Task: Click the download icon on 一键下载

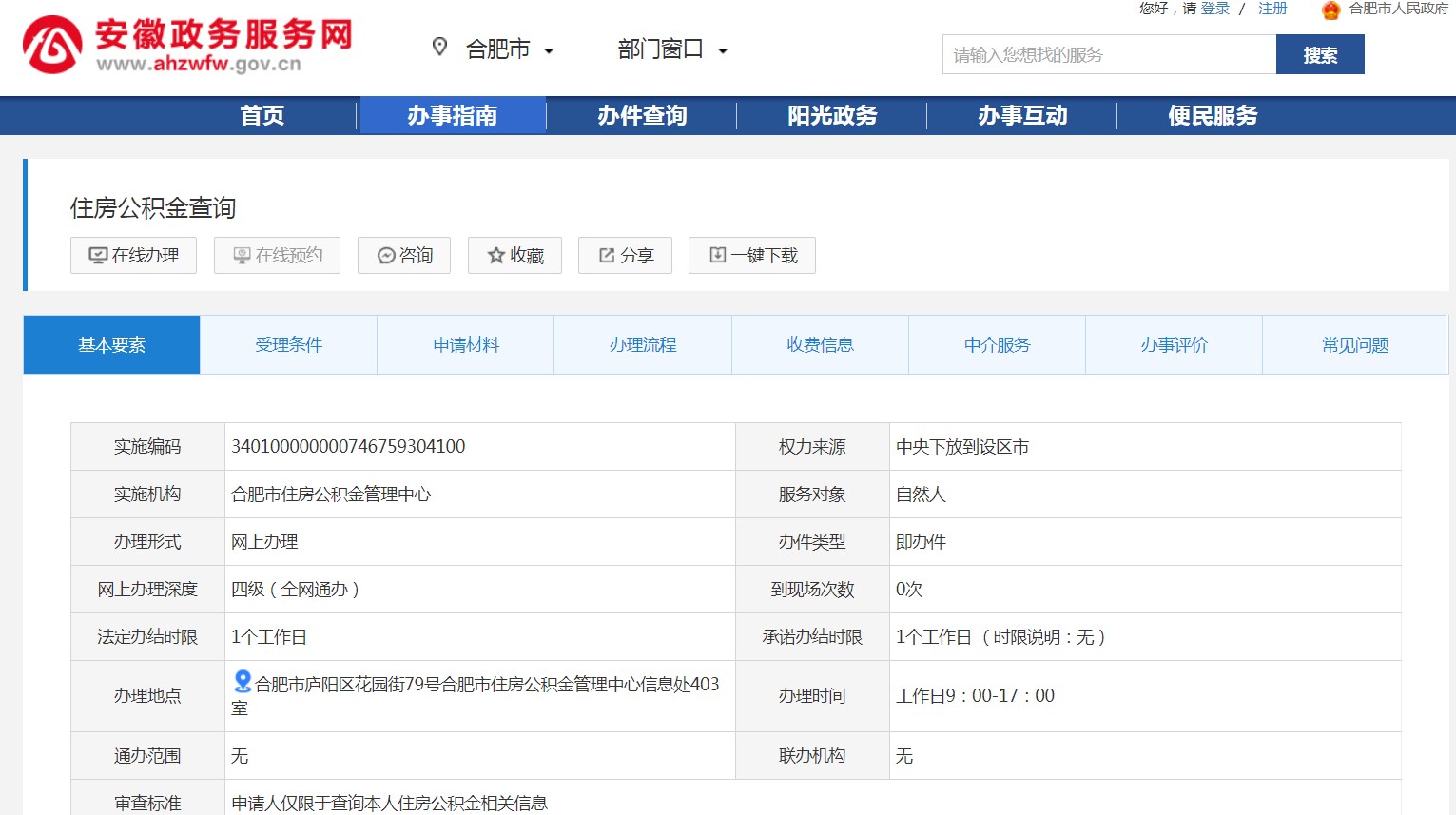Action: point(718,255)
